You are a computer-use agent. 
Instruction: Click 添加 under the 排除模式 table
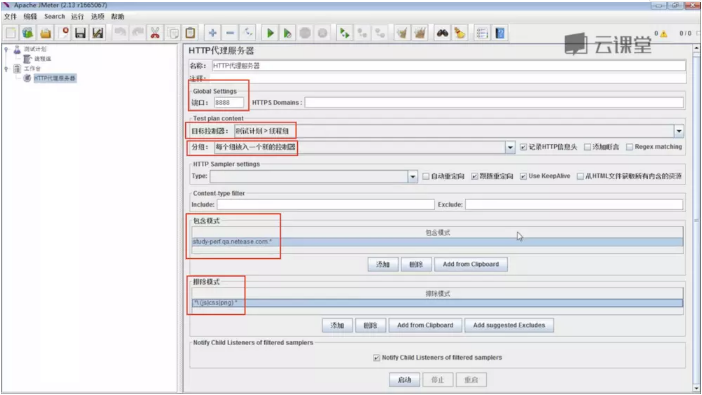tap(337, 325)
